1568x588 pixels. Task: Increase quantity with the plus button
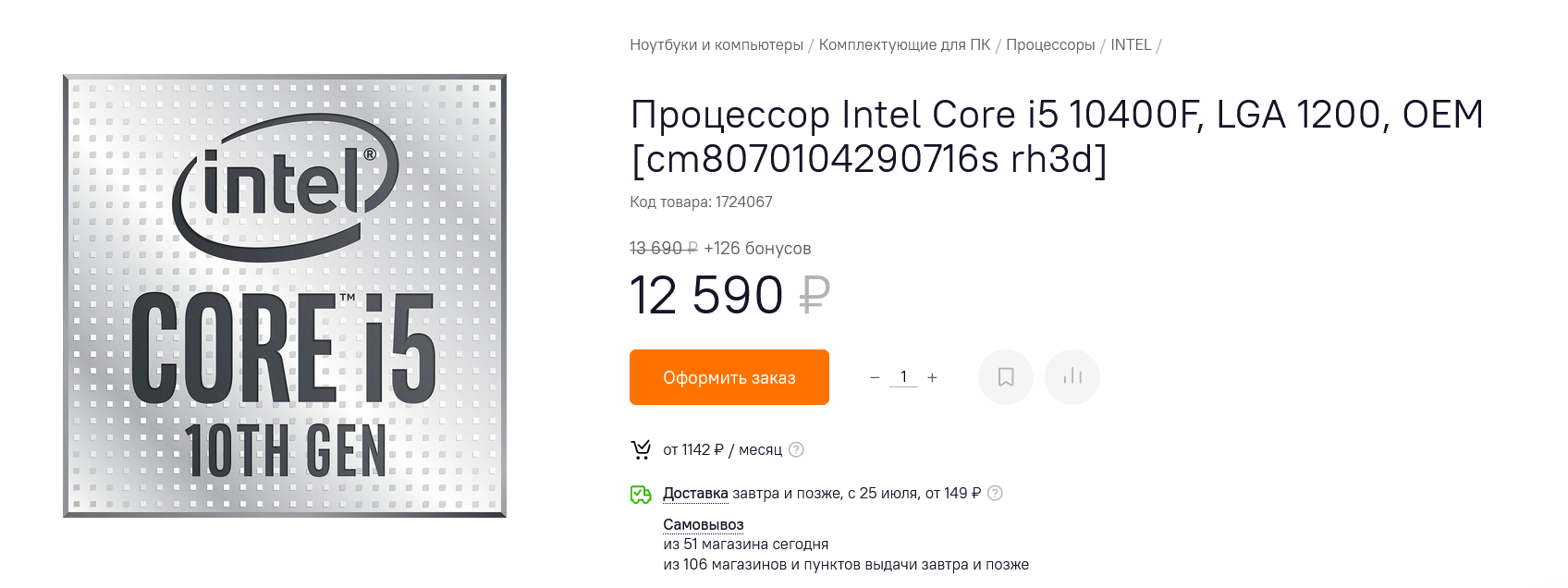pyautogui.click(x=932, y=377)
